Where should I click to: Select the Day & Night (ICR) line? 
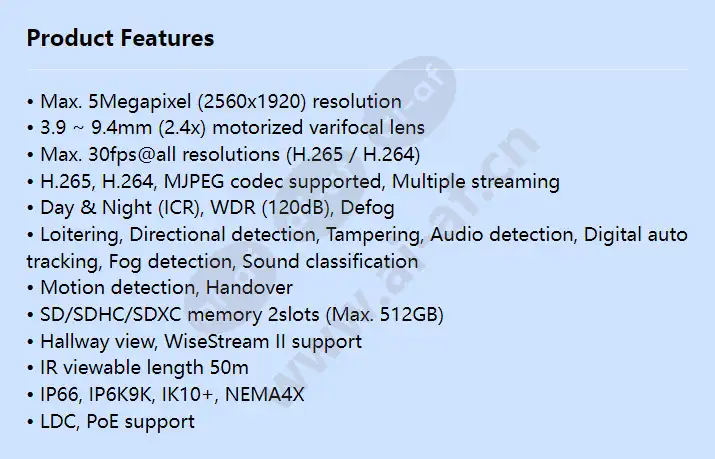tap(211, 208)
